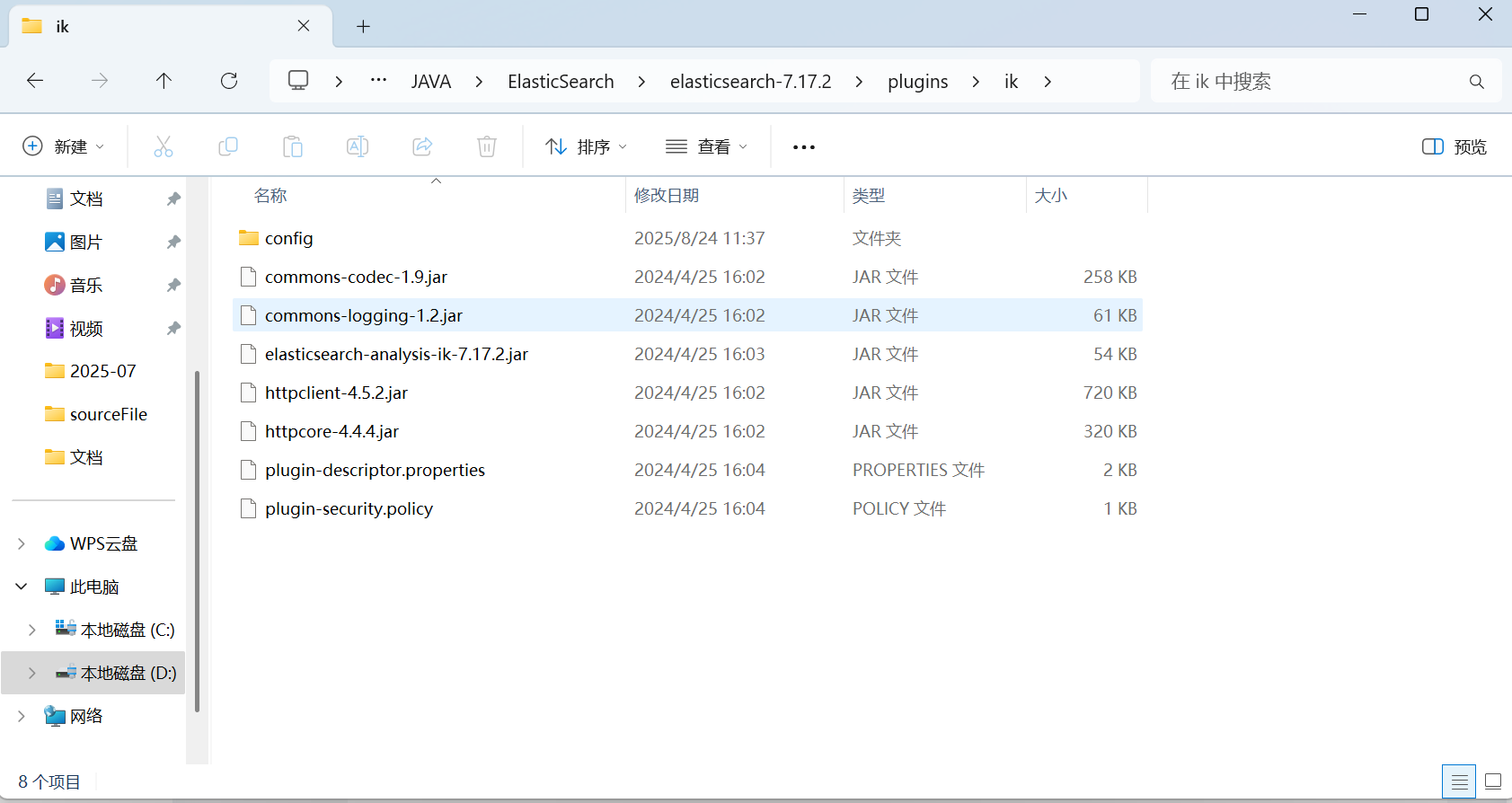Navigate to JAVA breadcrumb
Image resolution: width=1512 pixels, height=803 pixels.
pos(431,82)
